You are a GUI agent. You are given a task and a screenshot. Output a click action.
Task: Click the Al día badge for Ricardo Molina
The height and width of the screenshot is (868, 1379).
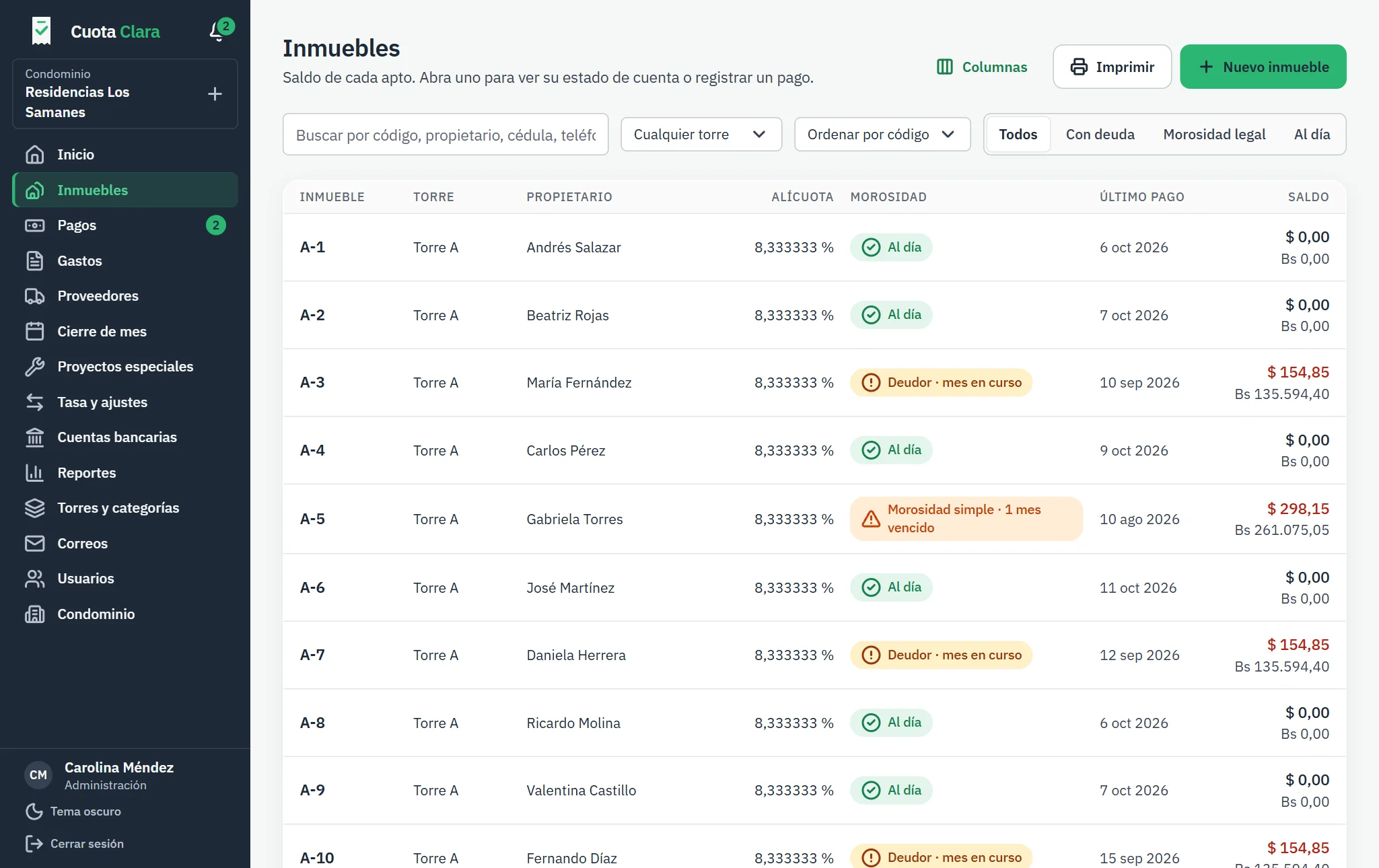click(891, 723)
